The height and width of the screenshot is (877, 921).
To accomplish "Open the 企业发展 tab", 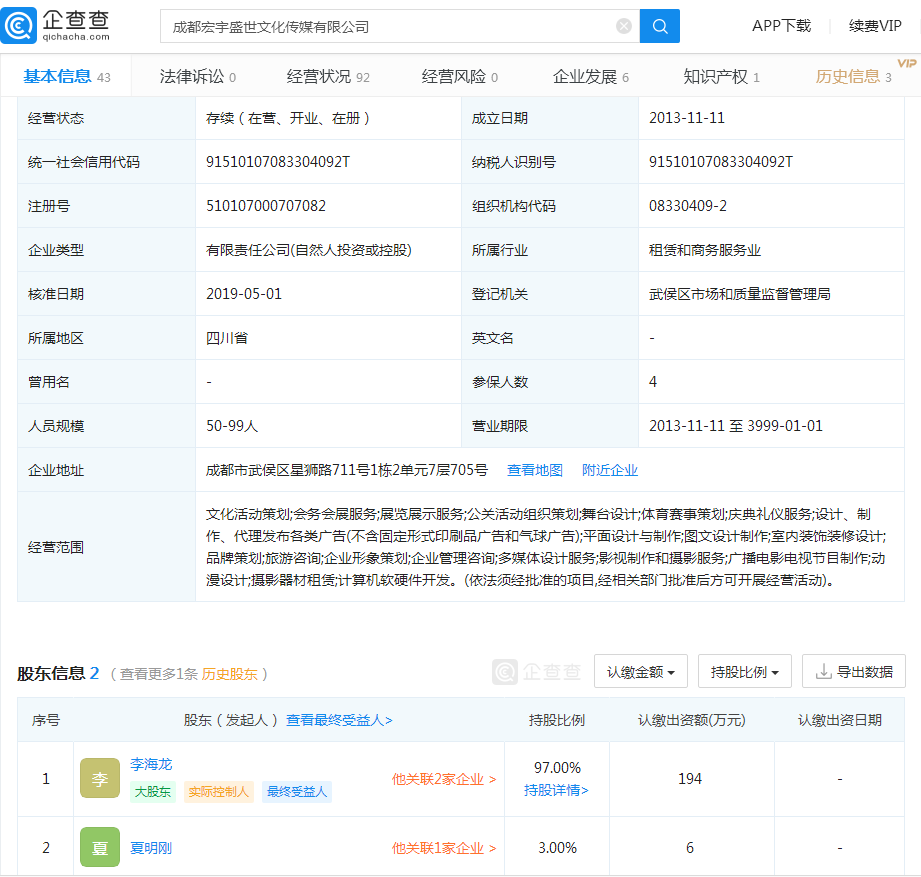I will 591,76.
